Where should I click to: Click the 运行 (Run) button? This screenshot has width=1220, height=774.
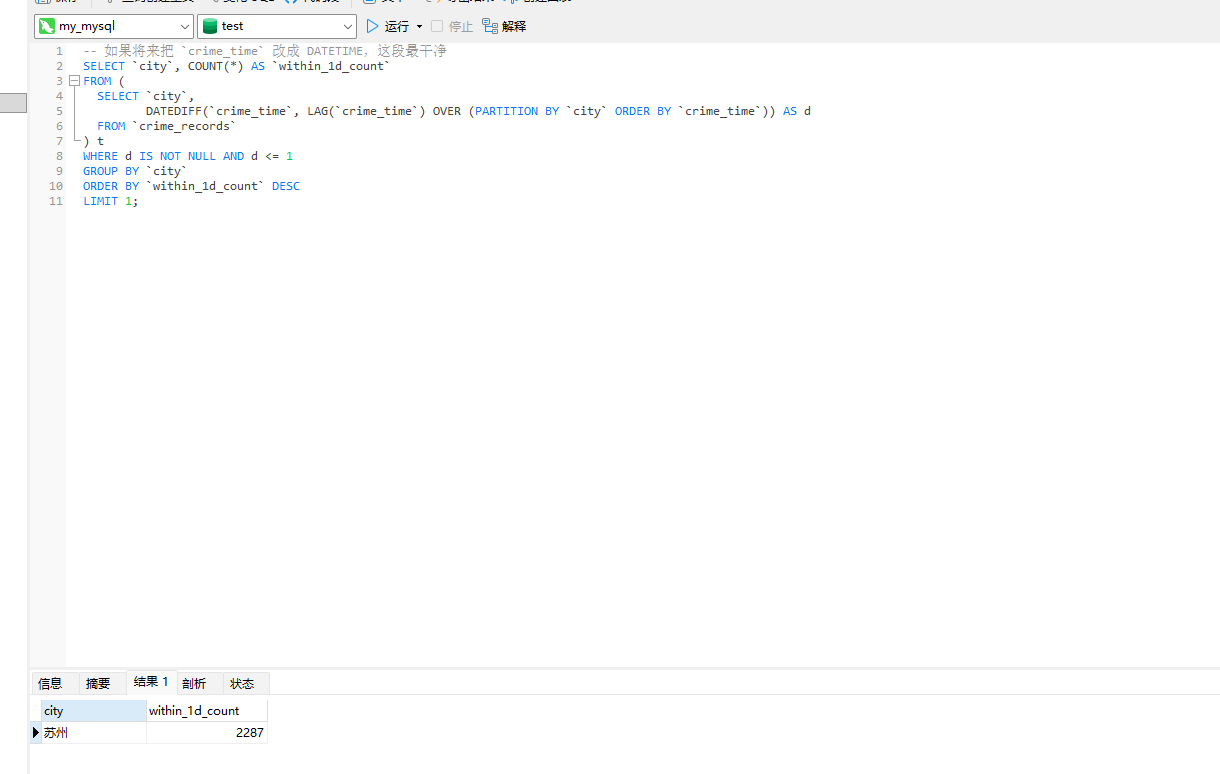coord(388,26)
